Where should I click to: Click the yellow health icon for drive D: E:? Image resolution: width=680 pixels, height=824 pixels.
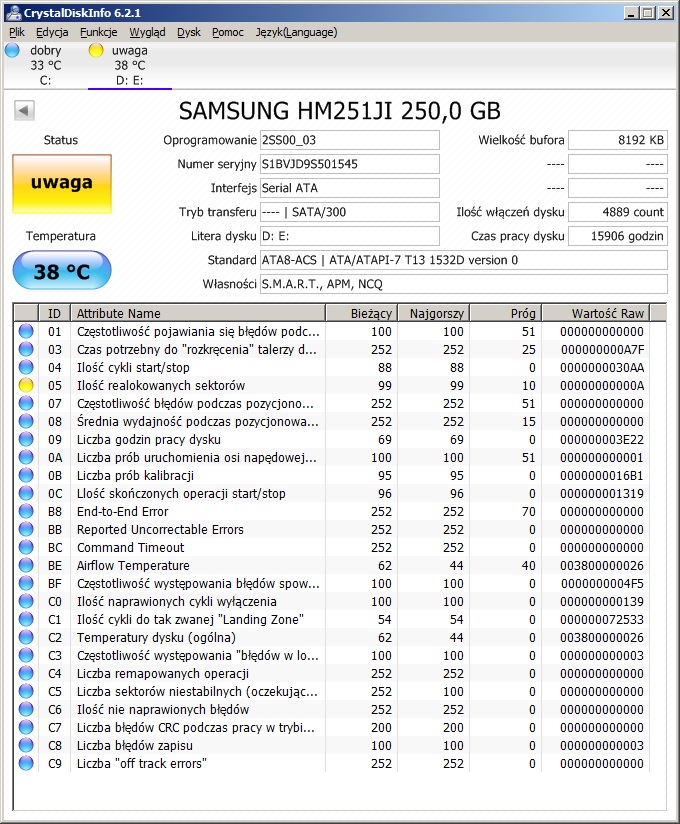(96, 50)
